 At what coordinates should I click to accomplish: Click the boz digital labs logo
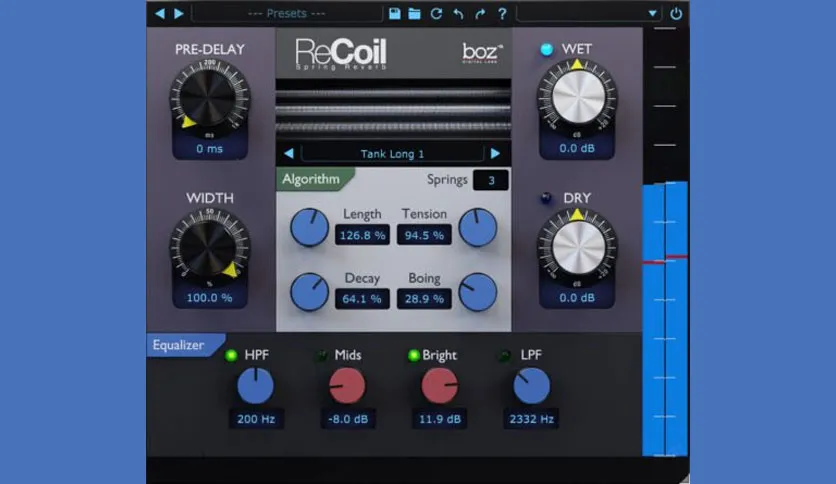point(481,53)
